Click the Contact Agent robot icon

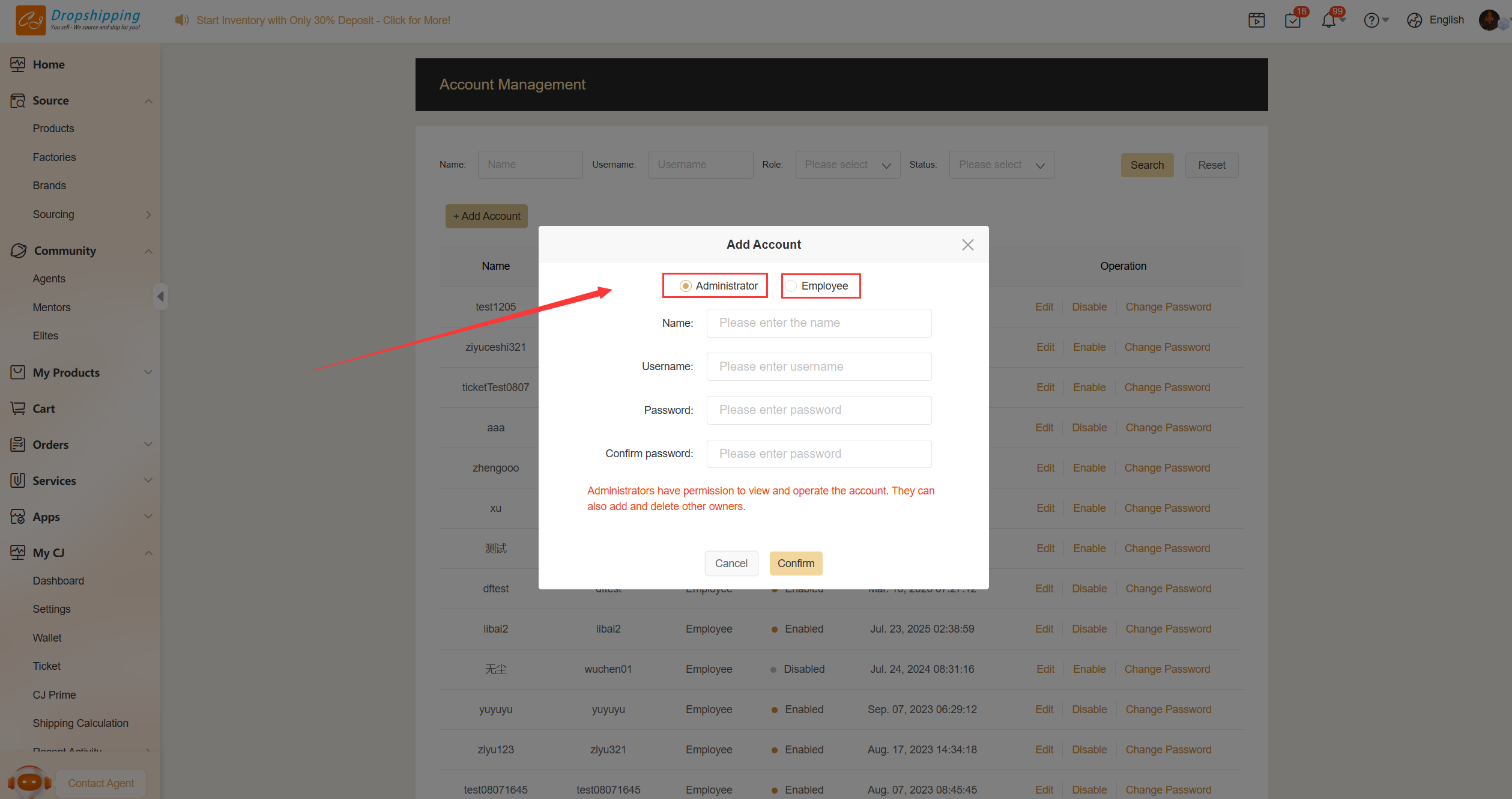click(29, 782)
